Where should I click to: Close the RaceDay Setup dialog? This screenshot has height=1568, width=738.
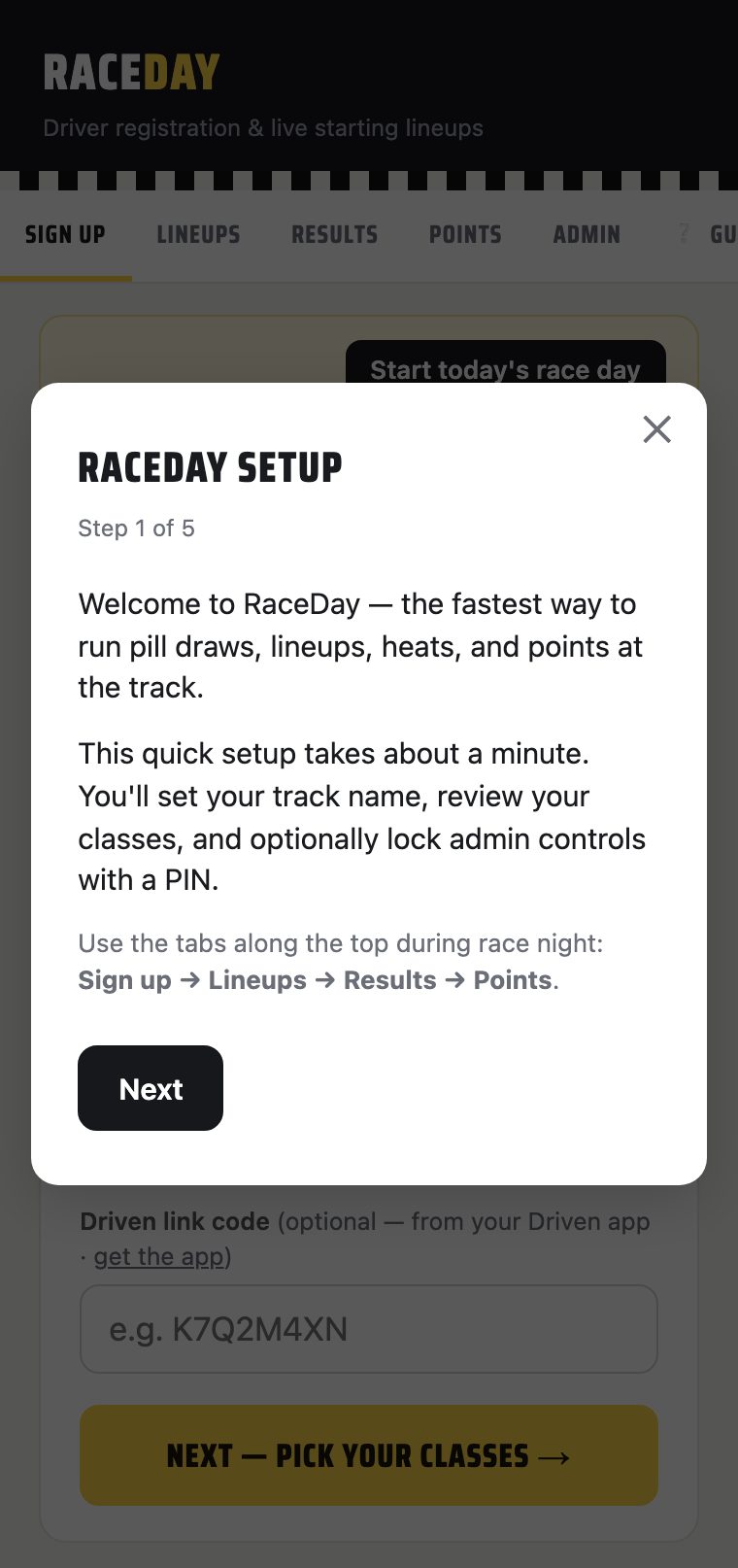(x=657, y=429)
